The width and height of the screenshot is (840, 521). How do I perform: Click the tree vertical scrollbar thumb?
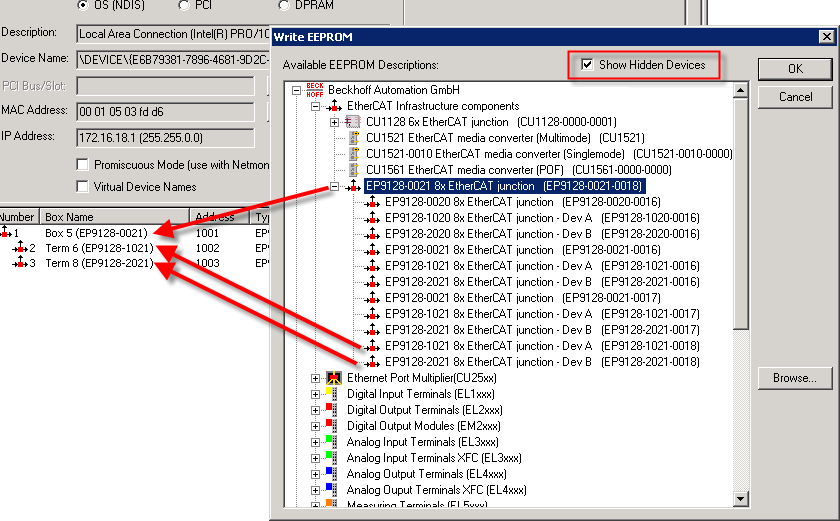[x=740, y=213]
